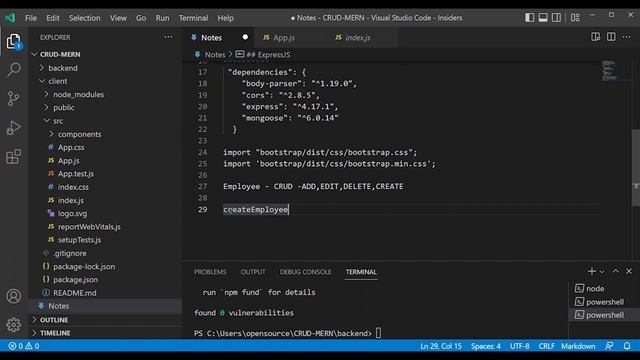The height and width of the screenshot is (360, 640).
Task: Open notifications bell in status bar
Action: [x=627, y=346]
